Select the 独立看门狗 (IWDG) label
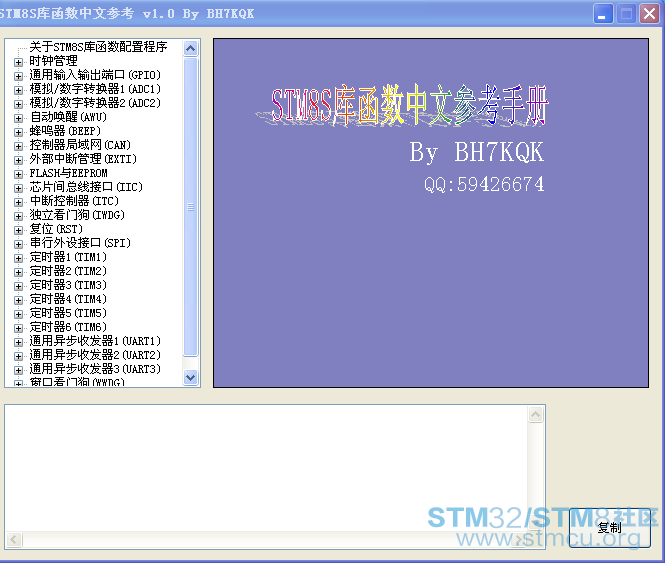The image size is (665, 563). (77, 215)
